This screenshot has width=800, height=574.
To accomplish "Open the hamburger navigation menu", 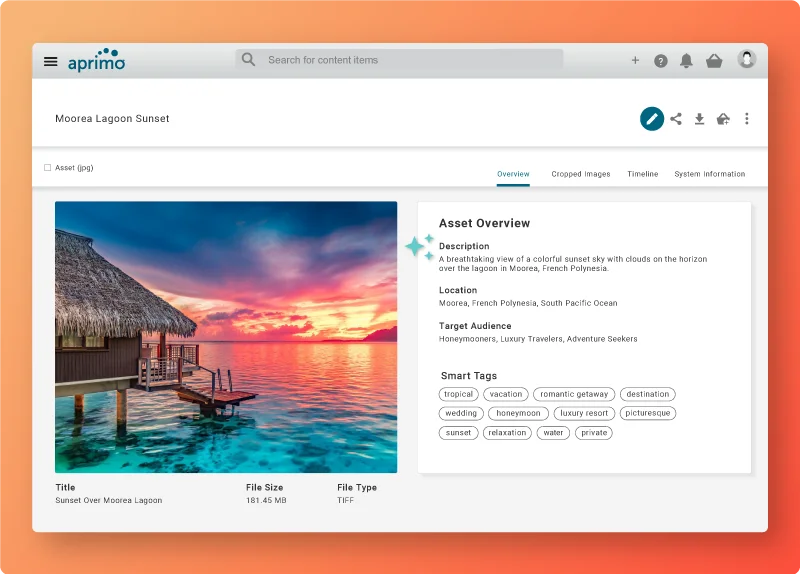I will pos(51,62).
